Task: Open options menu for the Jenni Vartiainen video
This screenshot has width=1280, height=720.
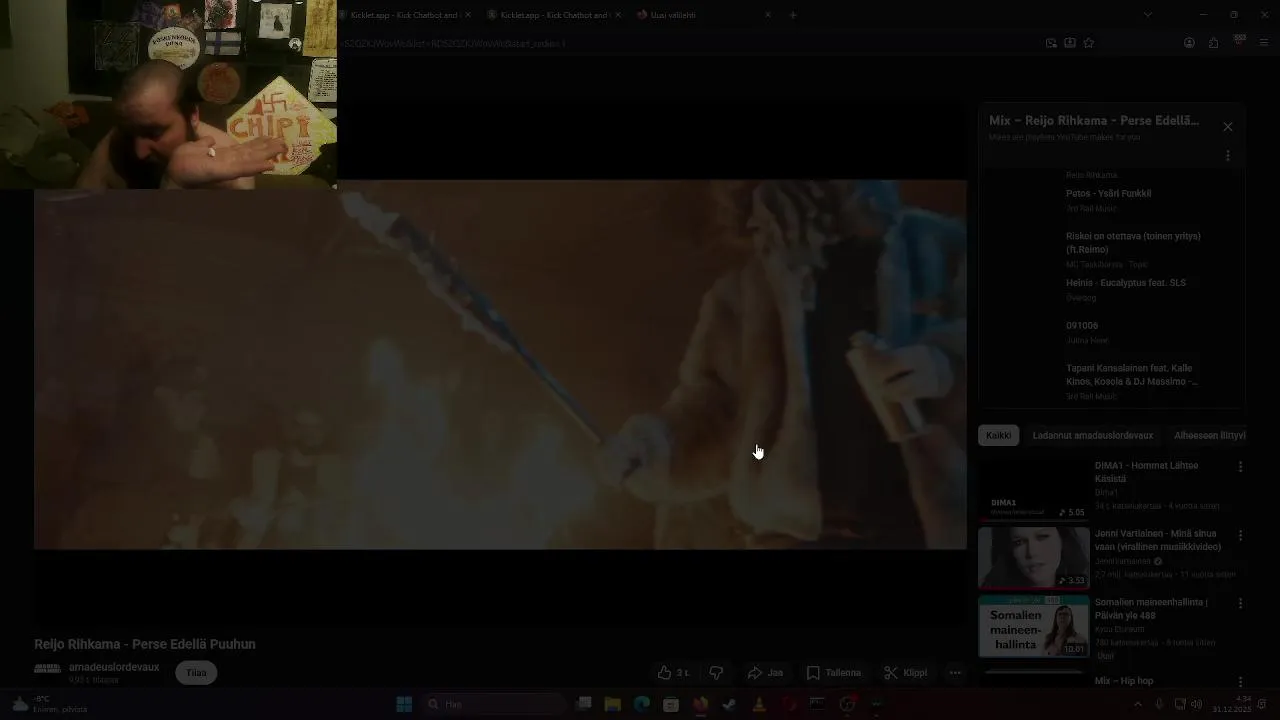Action: 1240,535
